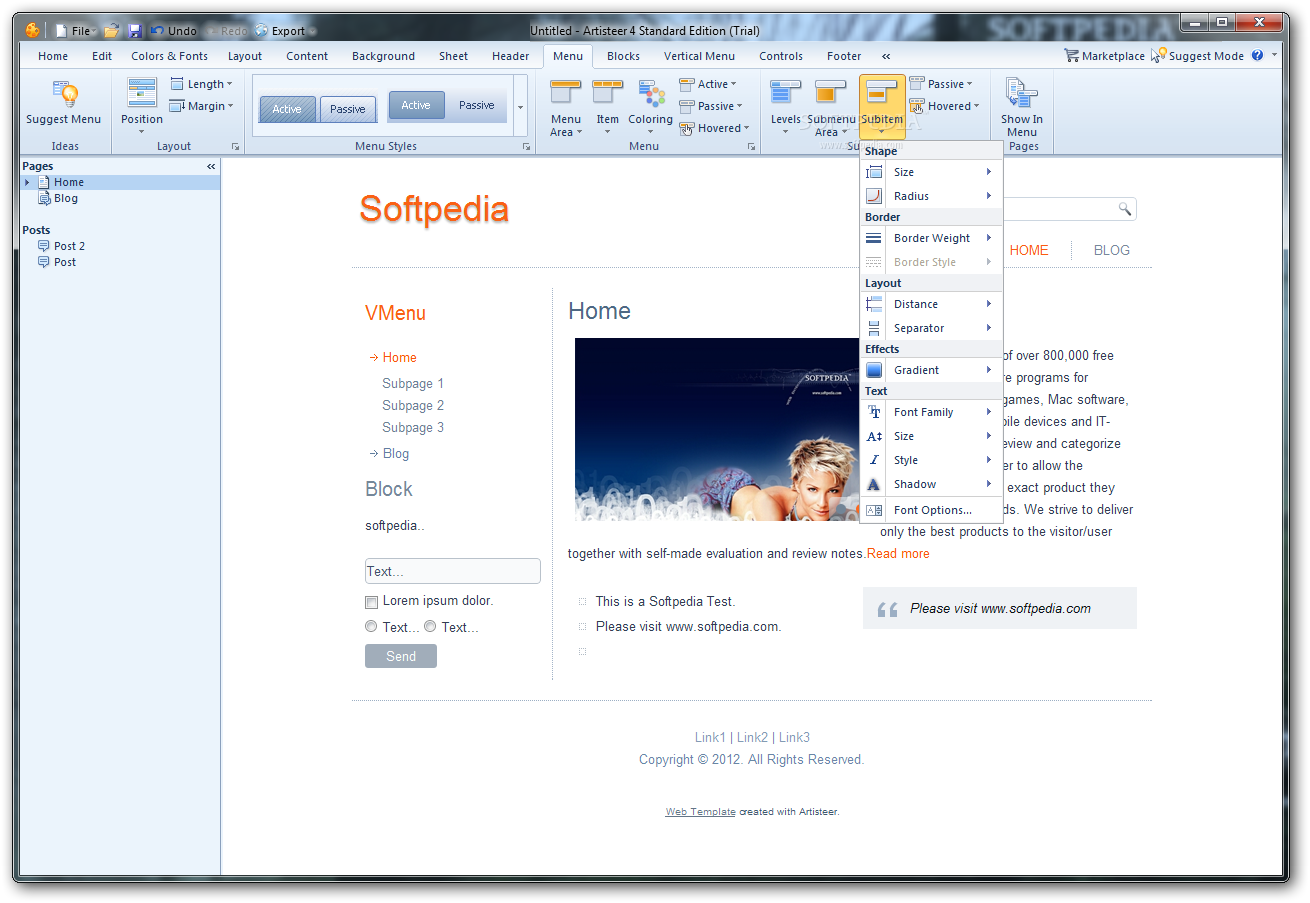Switch to the Sheet tab
The height and width of the screenshot is (903, 1310).
[x=453, y=56]
